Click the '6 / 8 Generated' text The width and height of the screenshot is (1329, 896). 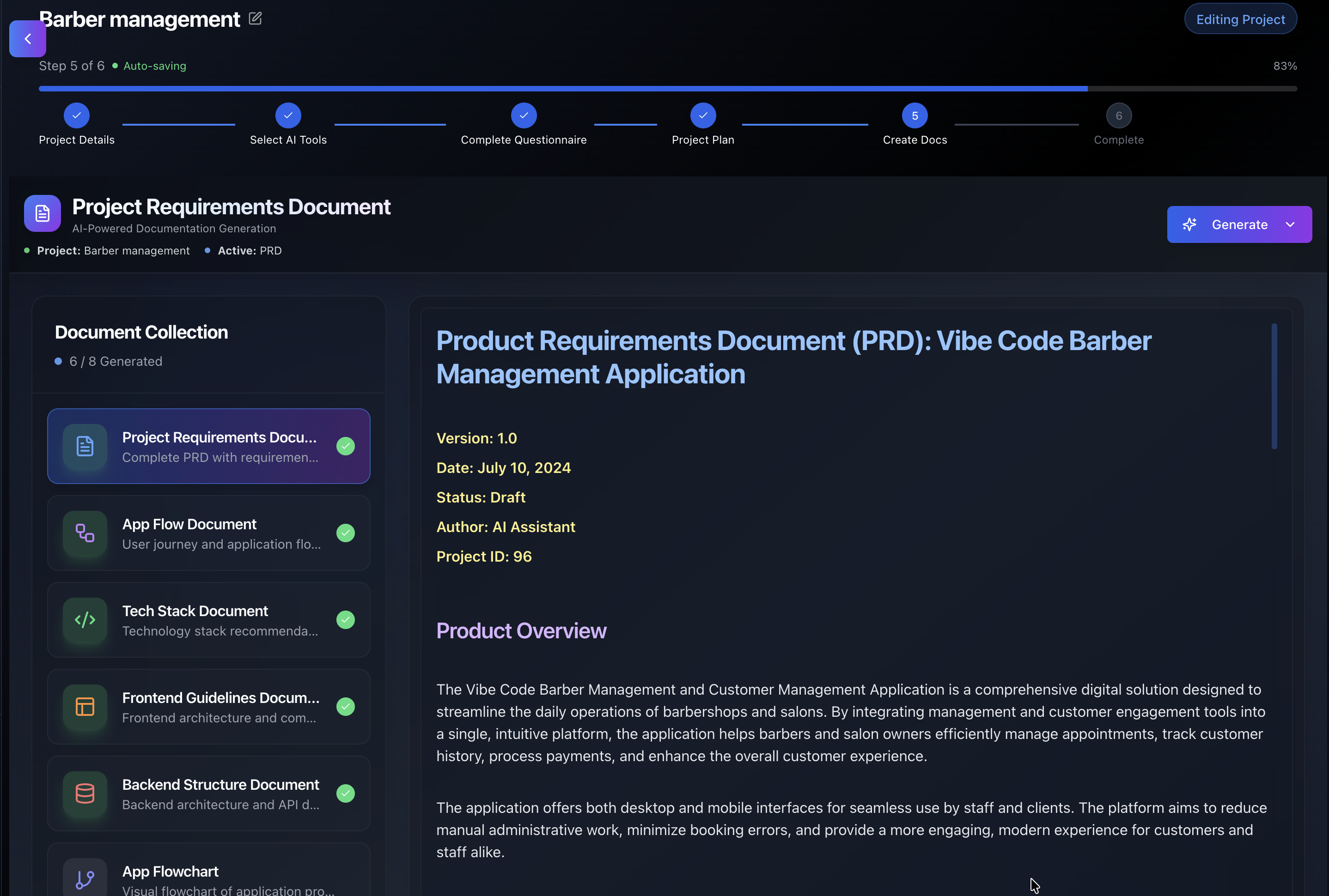(x=116, y=361)
